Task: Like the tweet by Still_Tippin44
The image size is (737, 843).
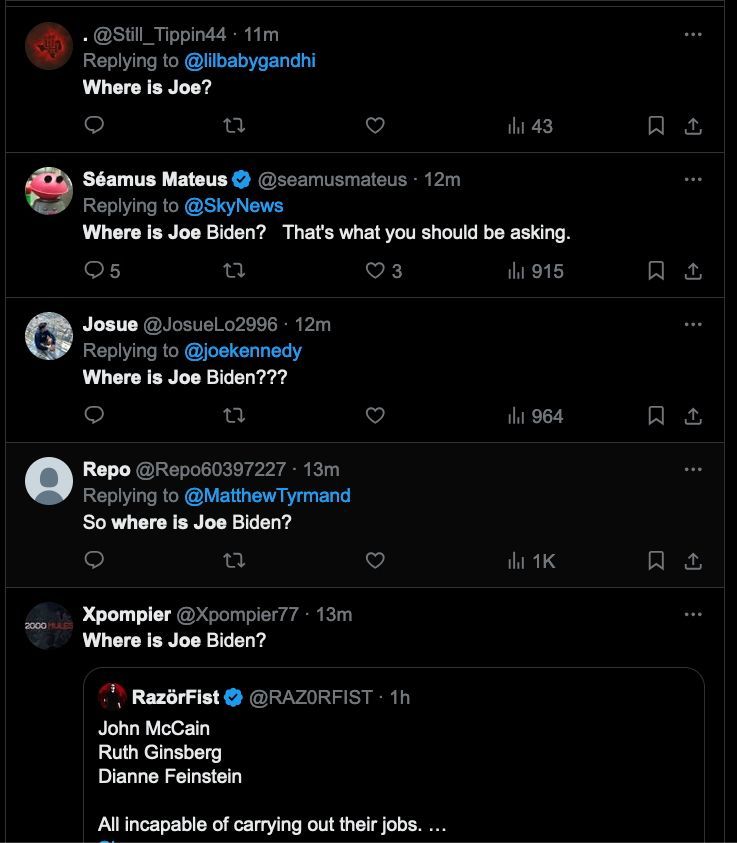Action: pos(375,126)
